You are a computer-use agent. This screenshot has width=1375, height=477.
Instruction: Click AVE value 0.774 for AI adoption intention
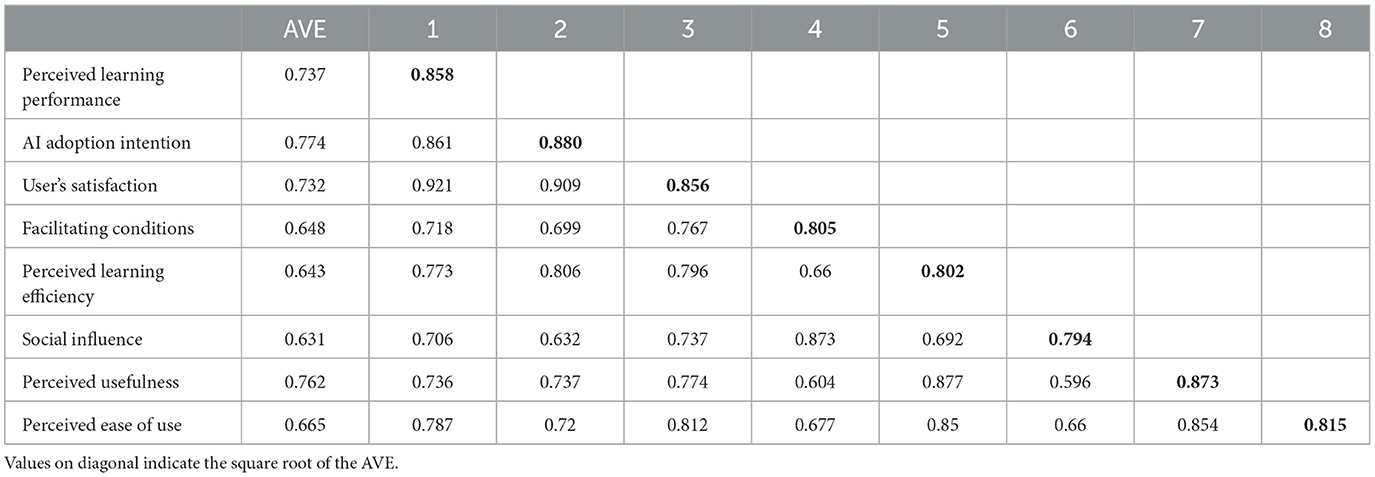305,143
